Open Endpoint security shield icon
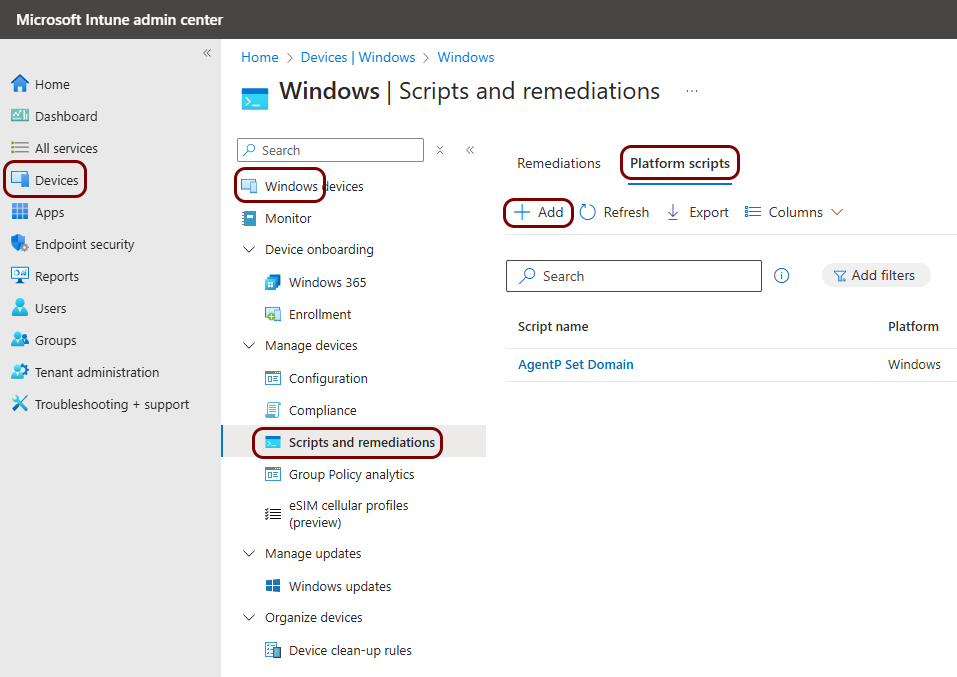 (x=19, y=244)
